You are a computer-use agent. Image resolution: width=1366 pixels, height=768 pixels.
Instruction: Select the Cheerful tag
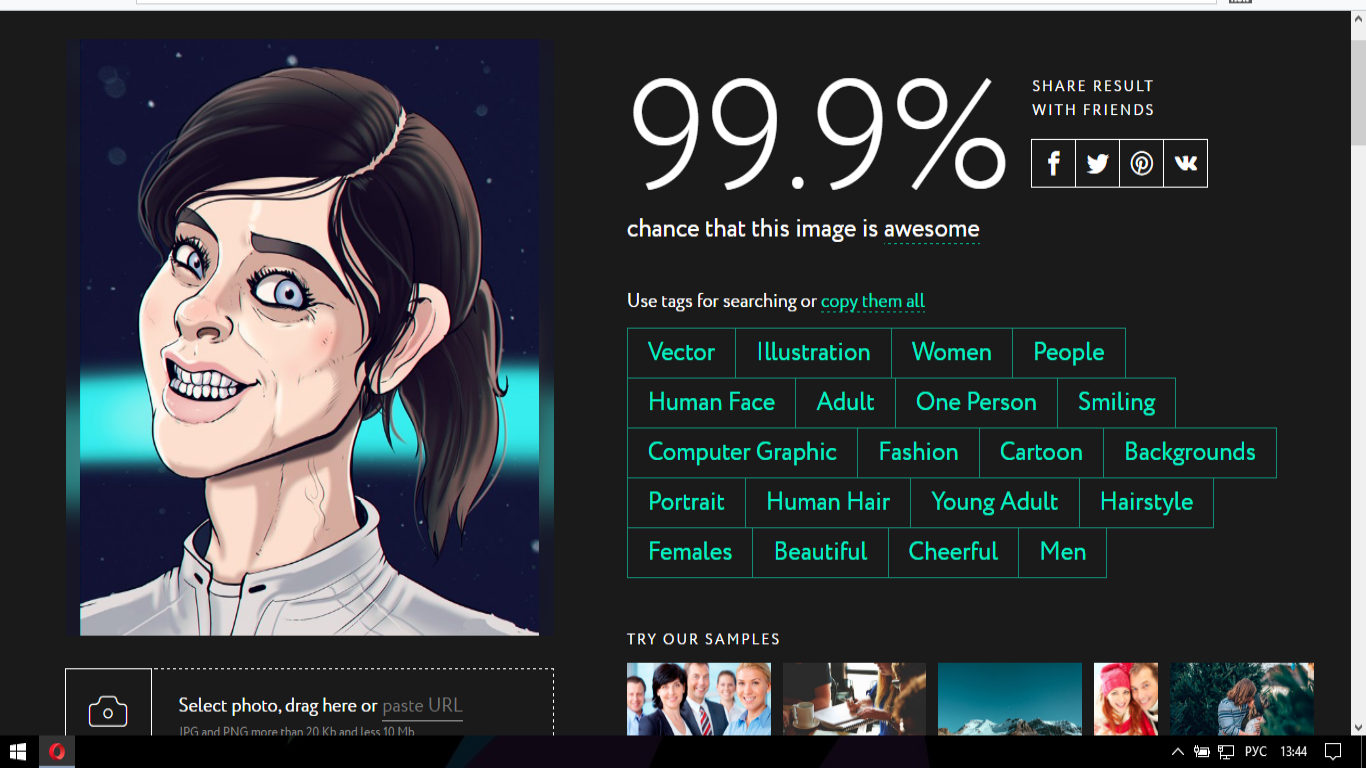pyautogui.click(x=954, y=553)
